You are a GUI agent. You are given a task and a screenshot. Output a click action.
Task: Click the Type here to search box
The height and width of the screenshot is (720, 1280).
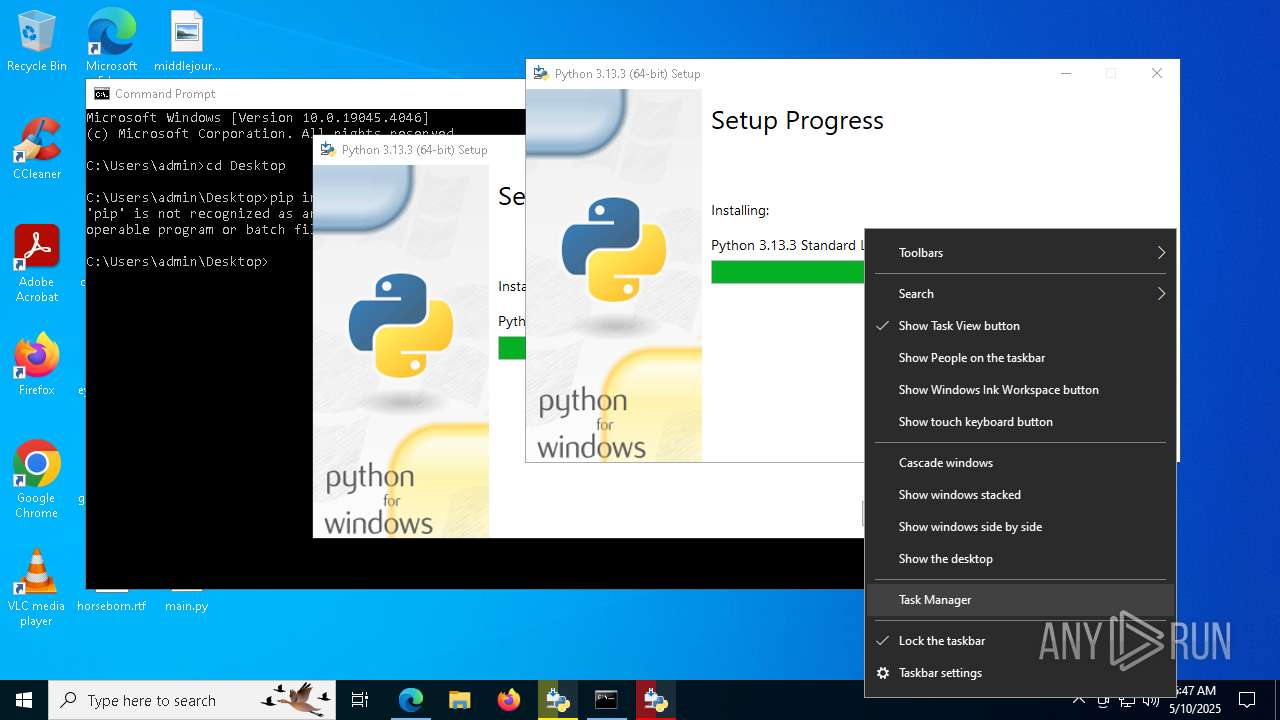tap(192, 700)
